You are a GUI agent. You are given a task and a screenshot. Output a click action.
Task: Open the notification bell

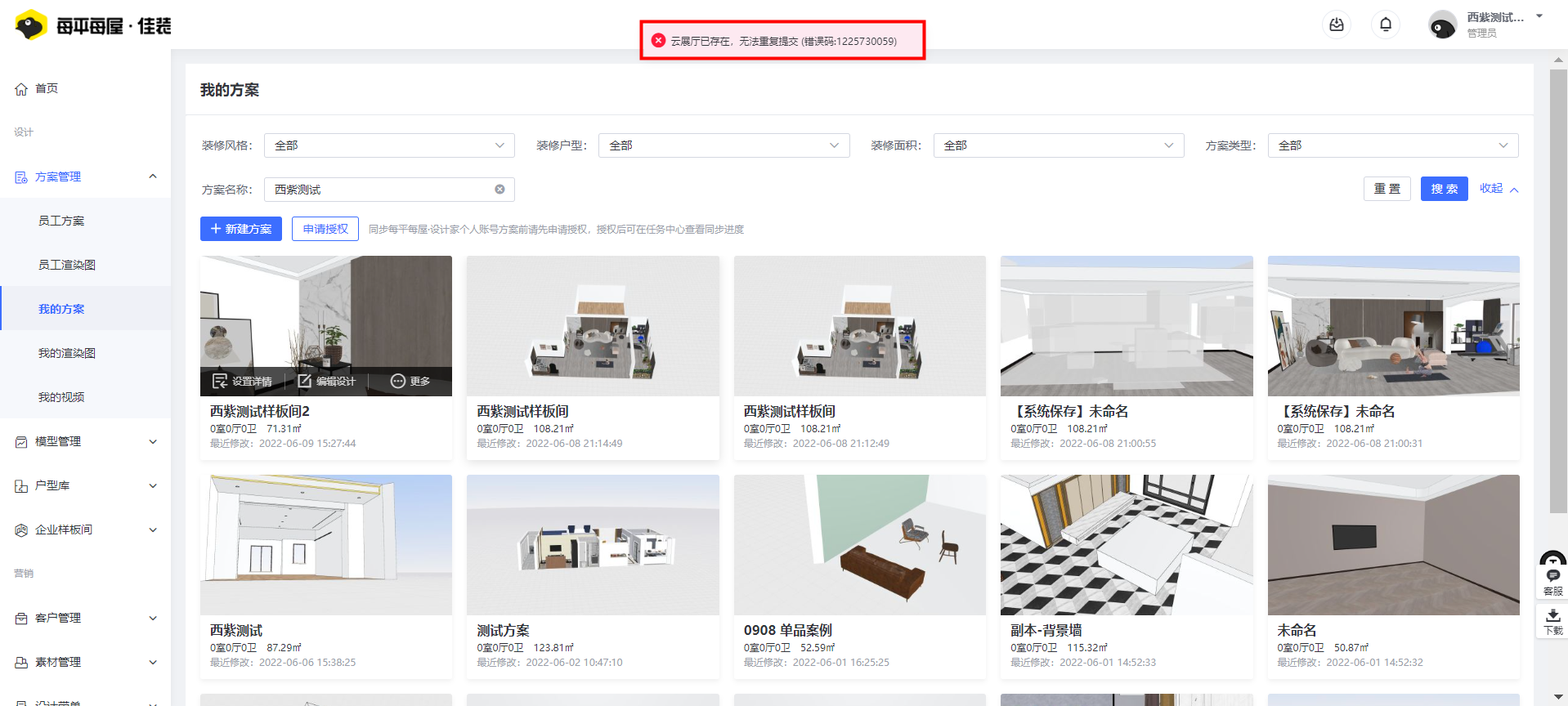[1386, 25]
